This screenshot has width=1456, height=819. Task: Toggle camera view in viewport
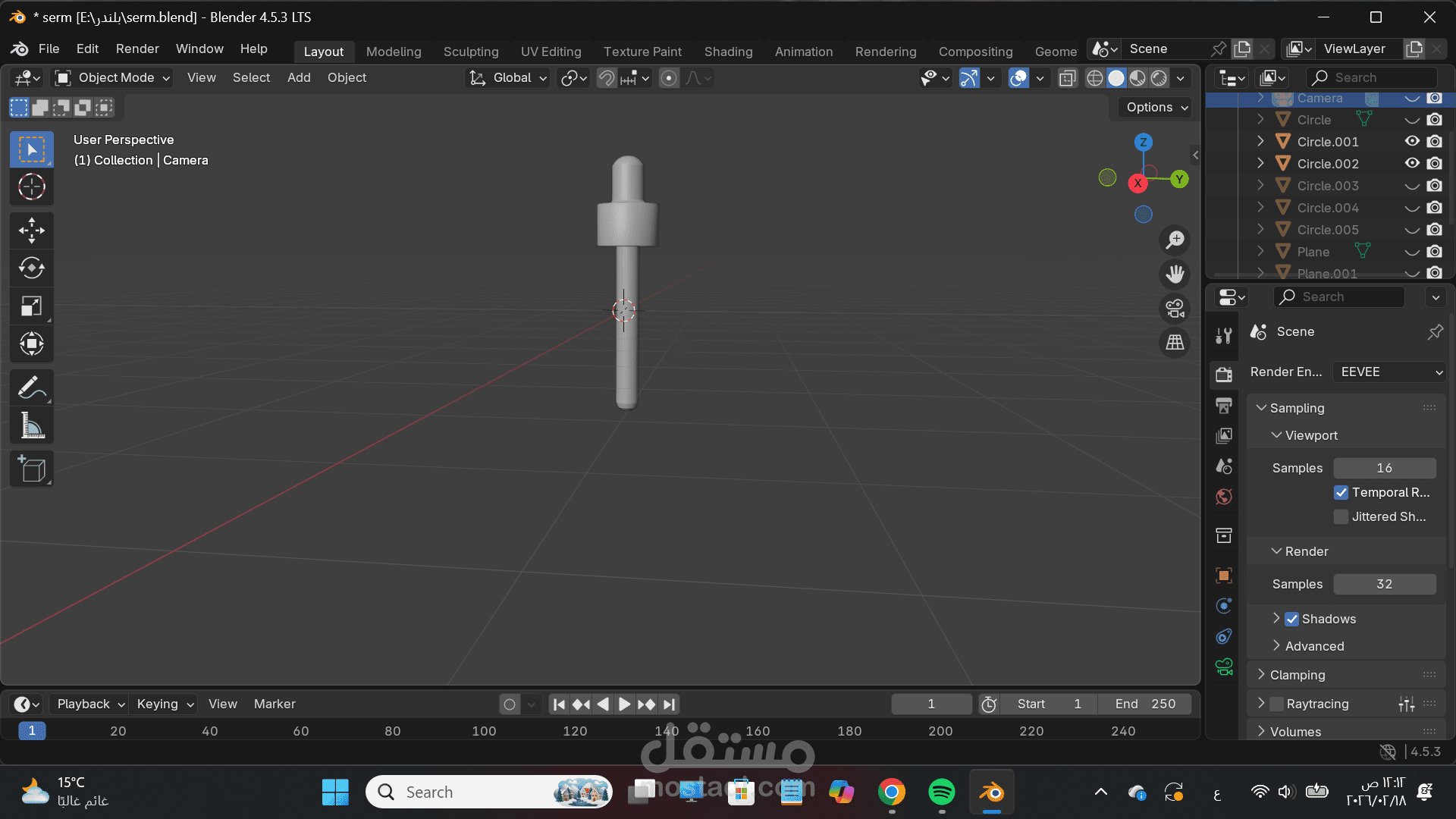click(1175, 309)
